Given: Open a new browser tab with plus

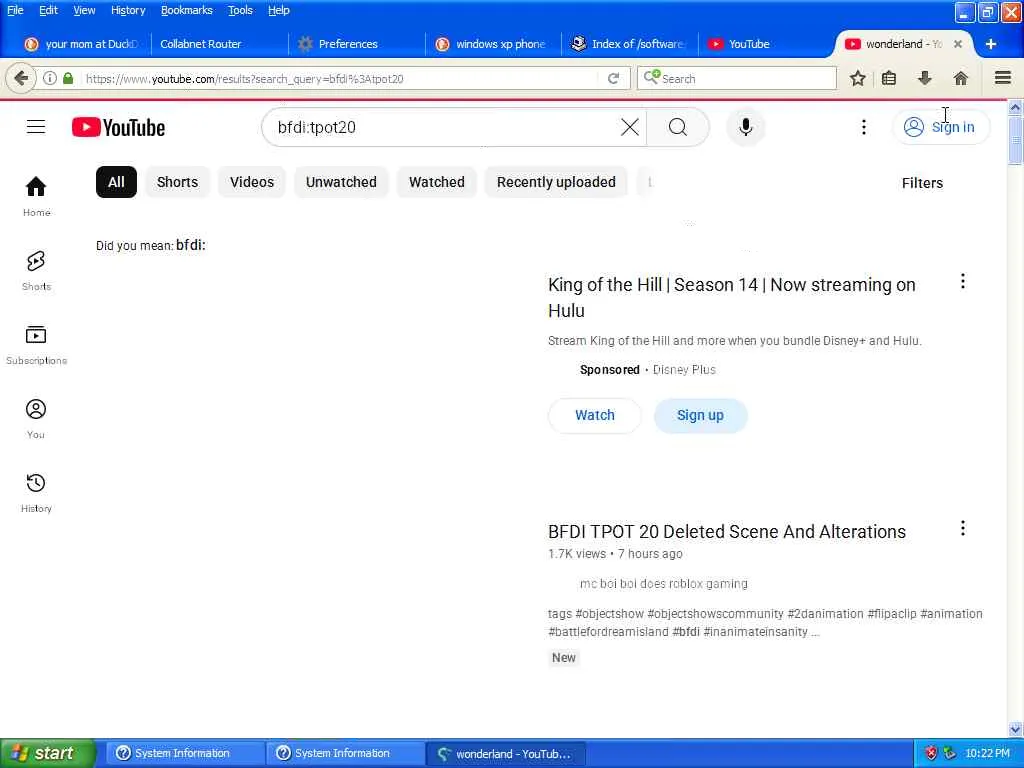Looking at the screenshot, I should point(990,44).
